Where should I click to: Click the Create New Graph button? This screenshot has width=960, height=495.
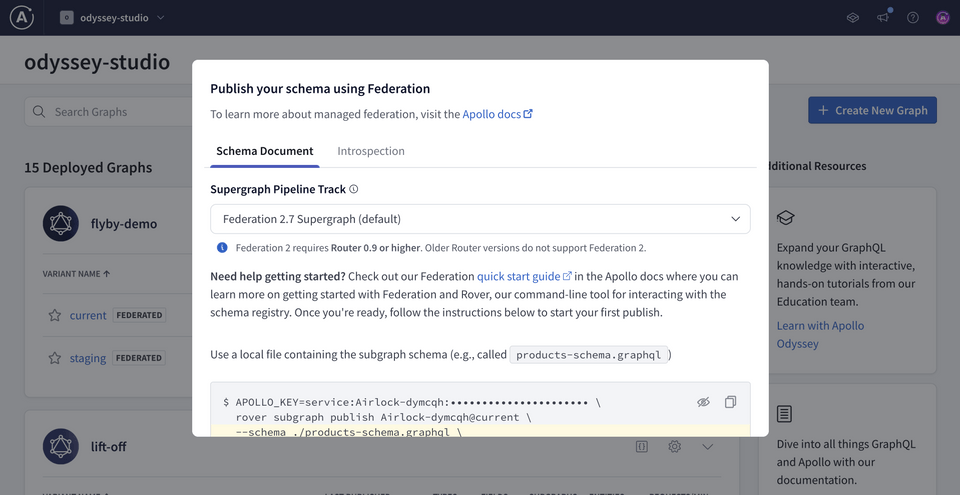point(872,110)
